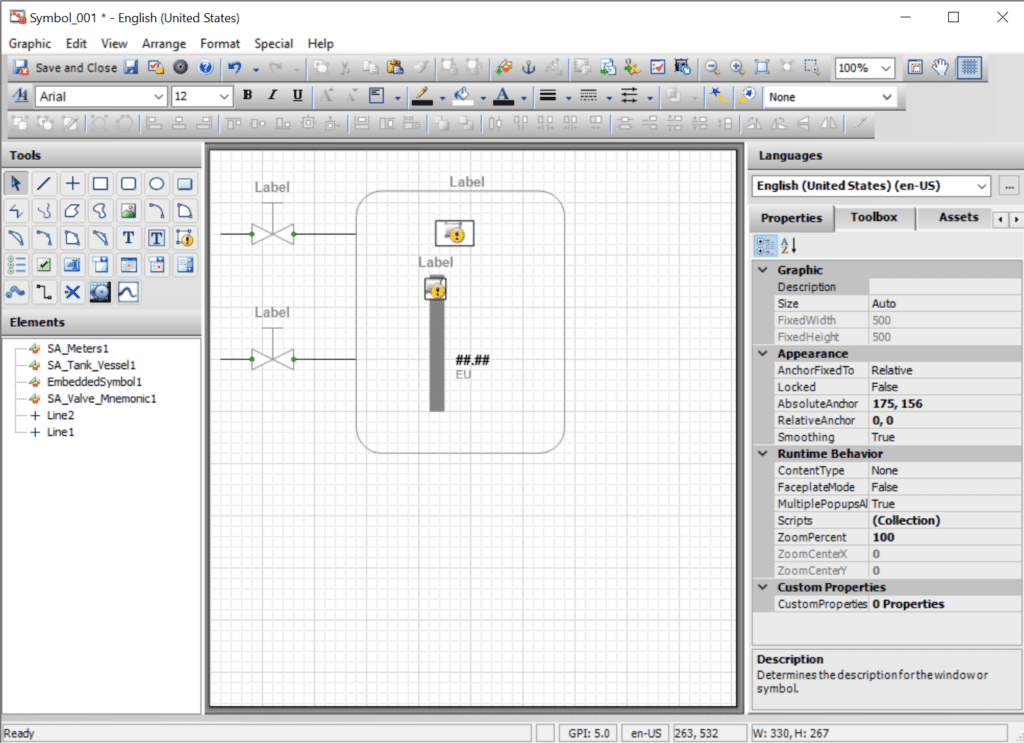
Task: Click the Zoom In magnifier icon
Action: click(735, 67)
